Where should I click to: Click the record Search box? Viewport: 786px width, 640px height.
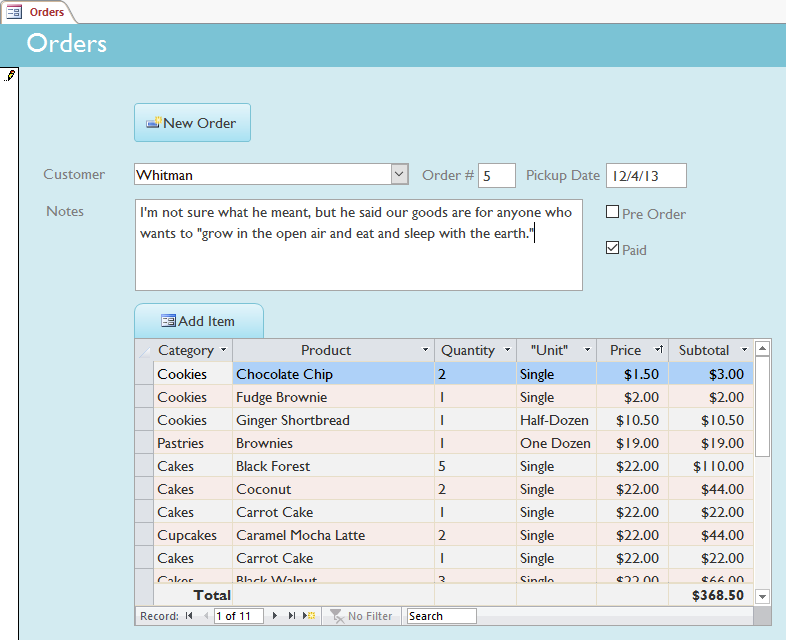441,616
